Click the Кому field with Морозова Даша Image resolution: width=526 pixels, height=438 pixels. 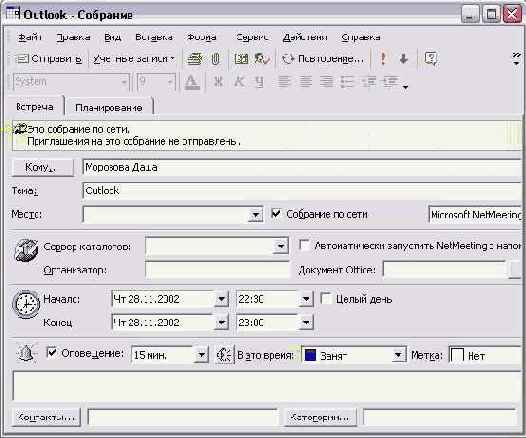click(302, 167)
